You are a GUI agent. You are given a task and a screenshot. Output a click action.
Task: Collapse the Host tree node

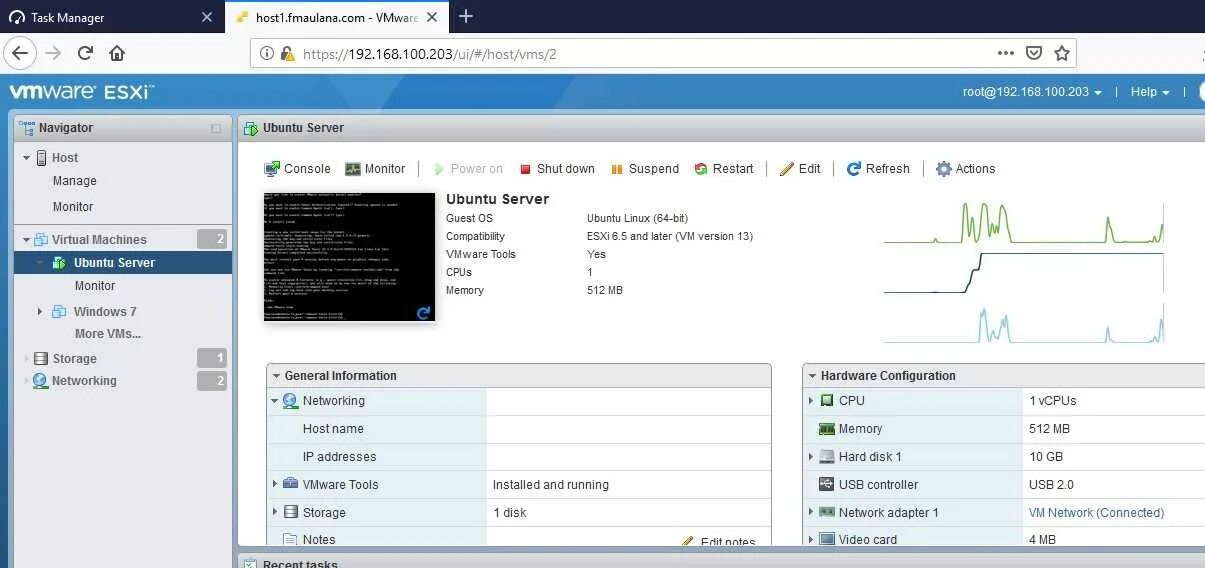tap(27, 158)
